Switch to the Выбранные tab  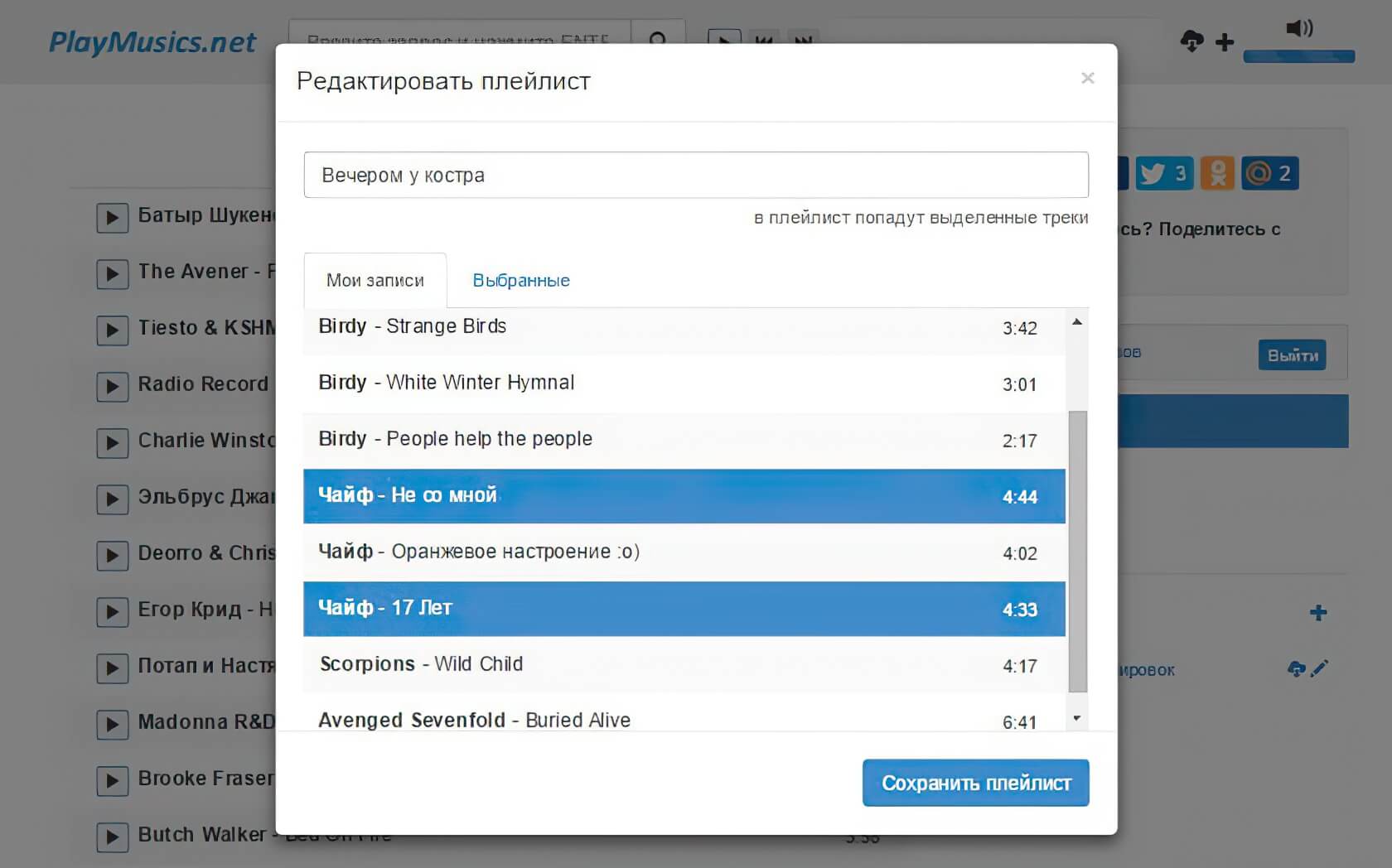[x=520, y=281]
